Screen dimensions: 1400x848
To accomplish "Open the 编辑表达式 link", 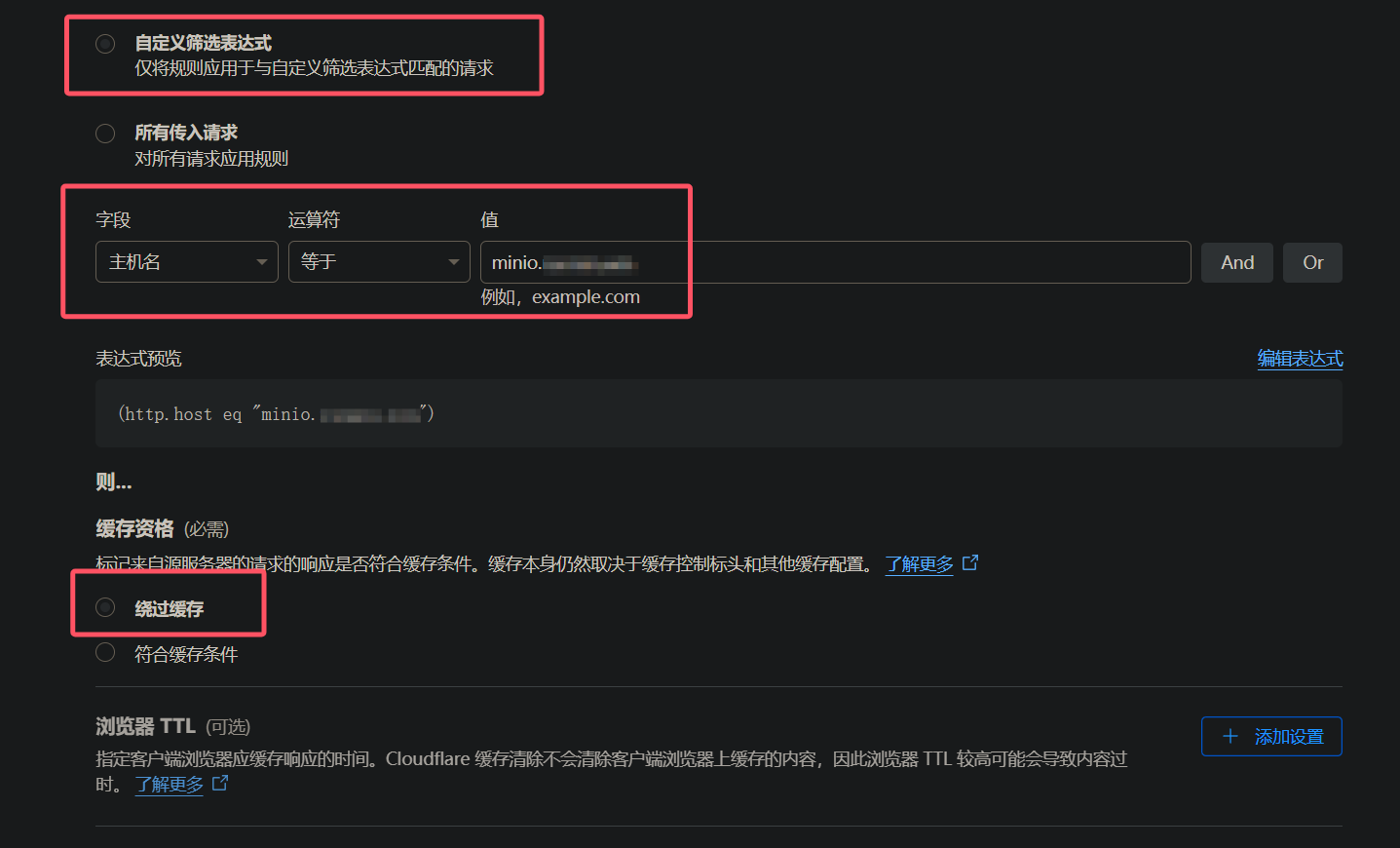I will [x=1300, y=359].
